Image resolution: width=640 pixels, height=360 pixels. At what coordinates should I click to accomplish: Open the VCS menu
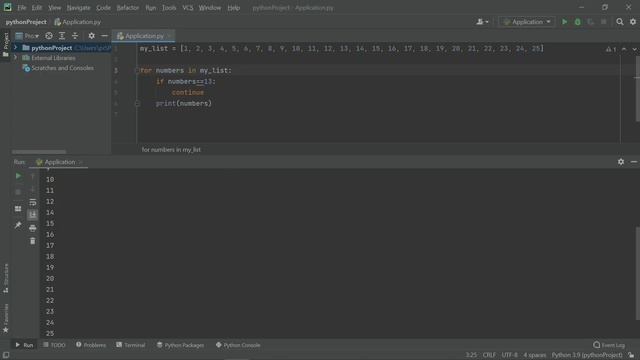(x=188, y=8)
